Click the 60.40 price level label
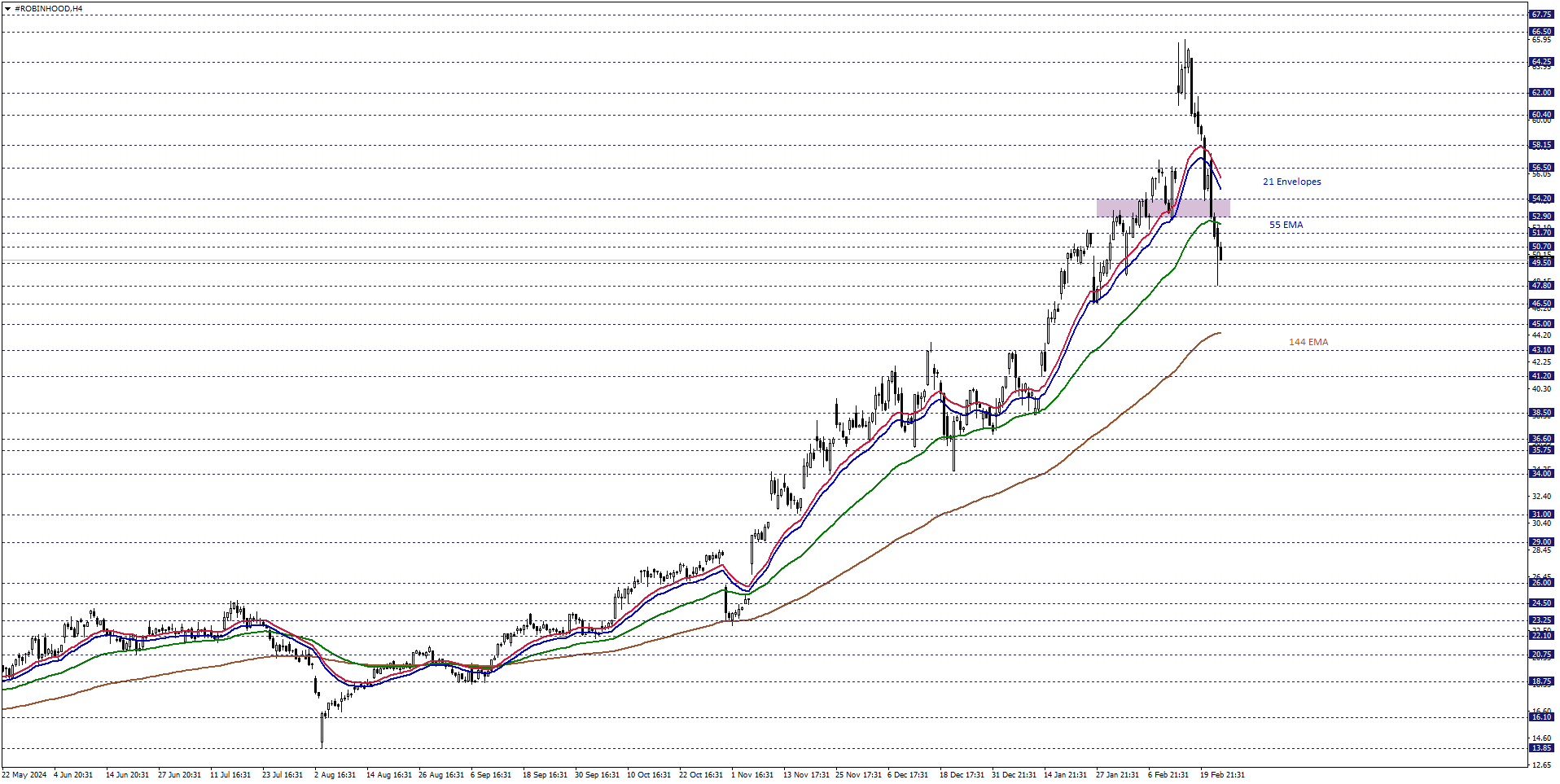Image resolution: width=1560 pixels, height=784 pixels. click(x=1541, y=115)
